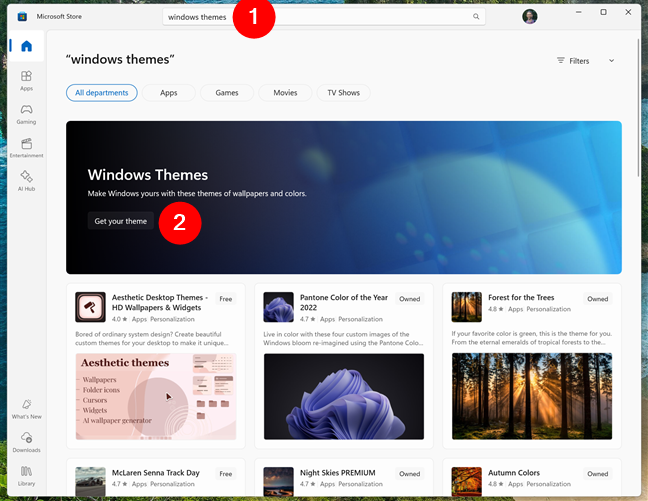The width and height of the screenshot is (648, 501).
Task: Click the Pantone Color of the Year icon
Action: [279, 307]
